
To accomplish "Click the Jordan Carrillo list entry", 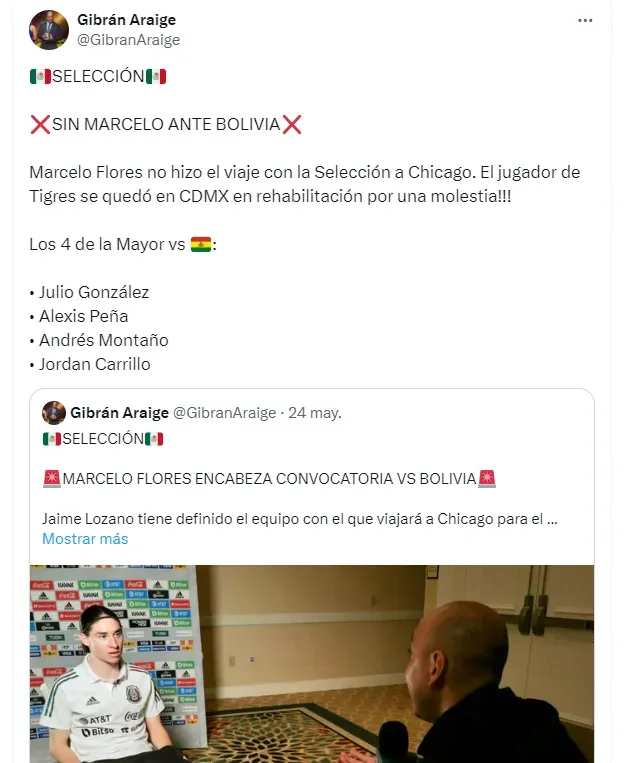I will (x=94, y=364).
